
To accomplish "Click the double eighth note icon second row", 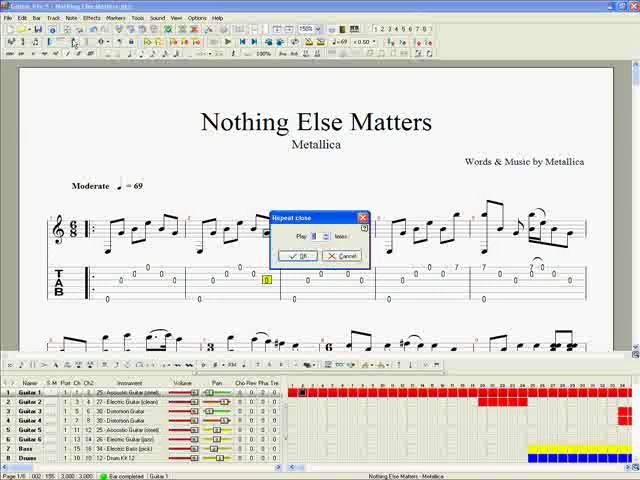I will point(36,42).
